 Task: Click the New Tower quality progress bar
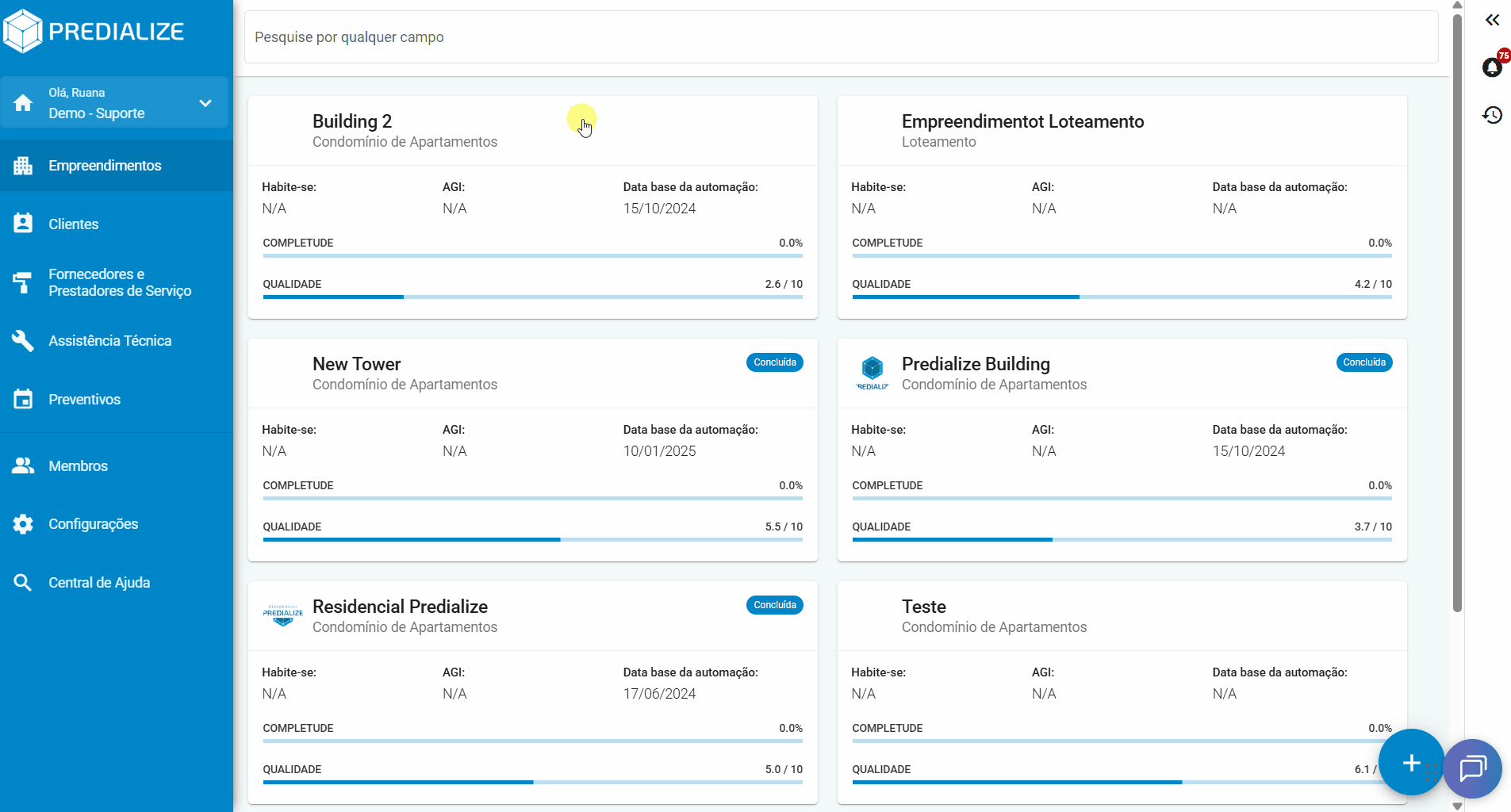(x=532, y=539)
